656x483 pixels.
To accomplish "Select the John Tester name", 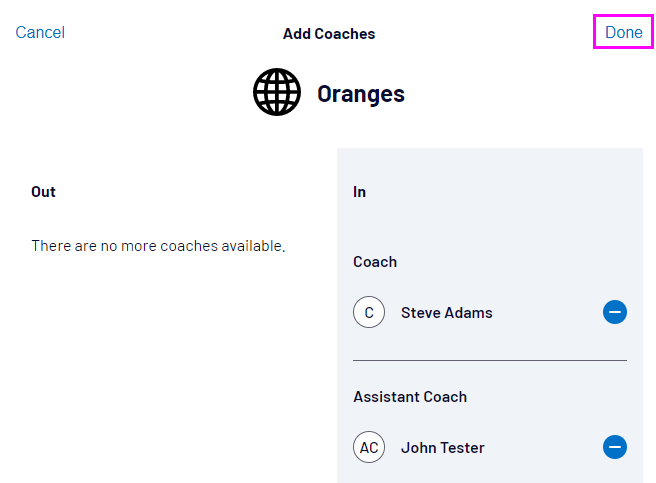I will 442,447.
